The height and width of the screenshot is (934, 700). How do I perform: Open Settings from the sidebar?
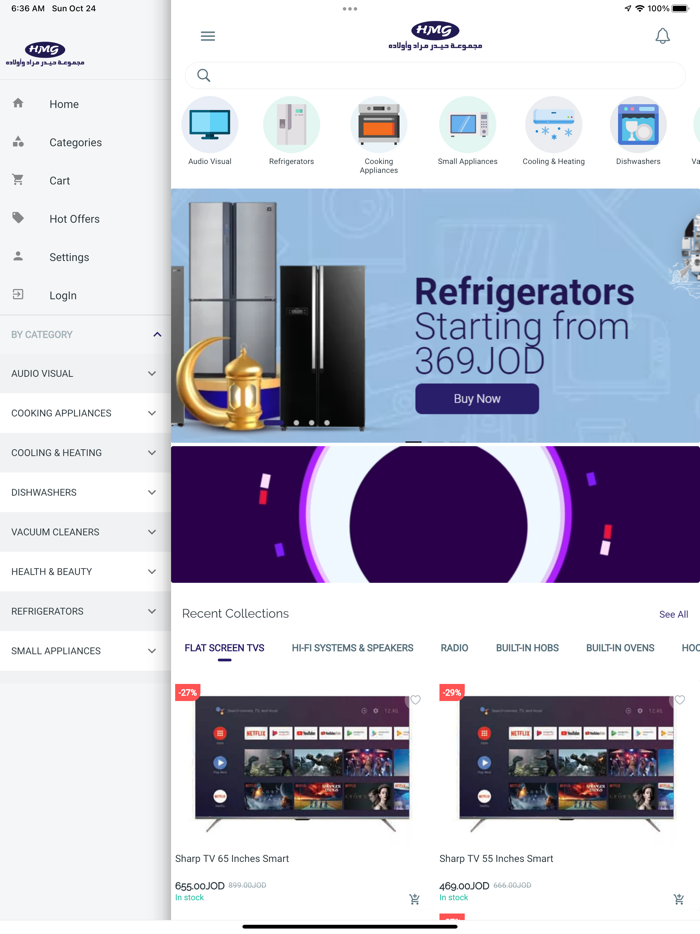(x=69, y=257)
